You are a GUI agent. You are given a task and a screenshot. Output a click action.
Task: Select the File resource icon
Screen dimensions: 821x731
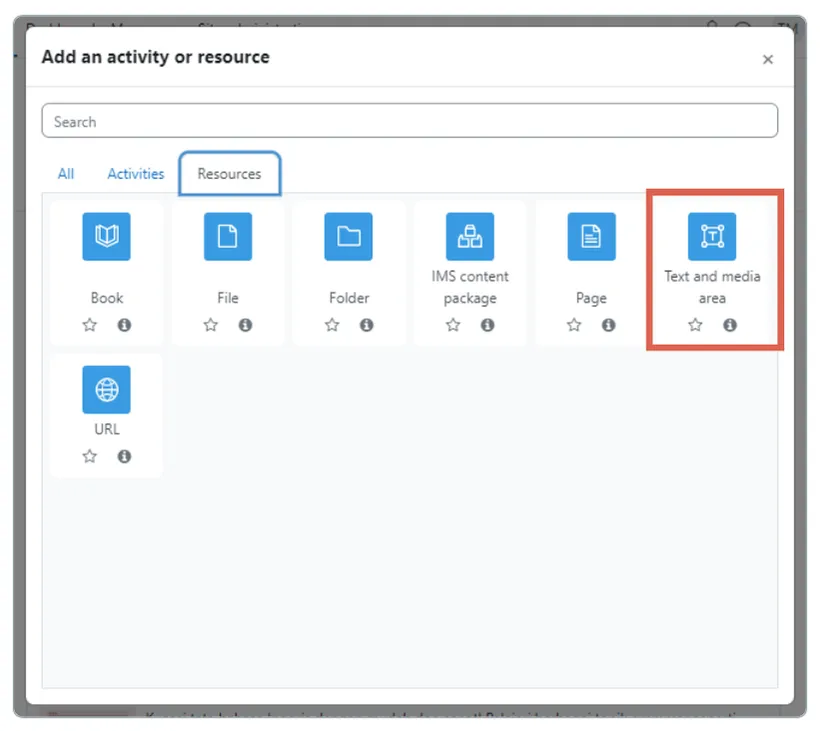pos(227,237)
